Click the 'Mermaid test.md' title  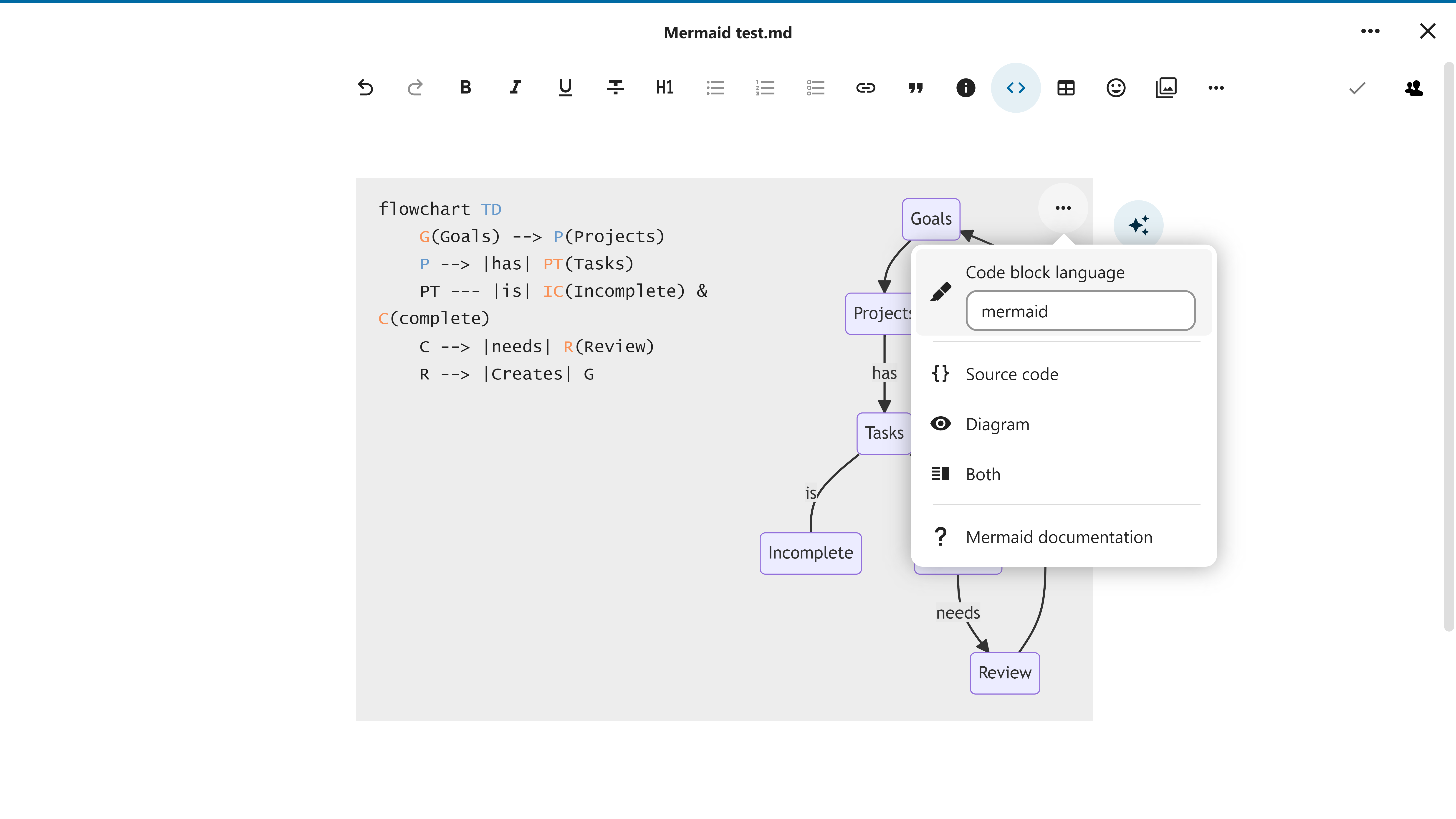(x=728, y=33)
